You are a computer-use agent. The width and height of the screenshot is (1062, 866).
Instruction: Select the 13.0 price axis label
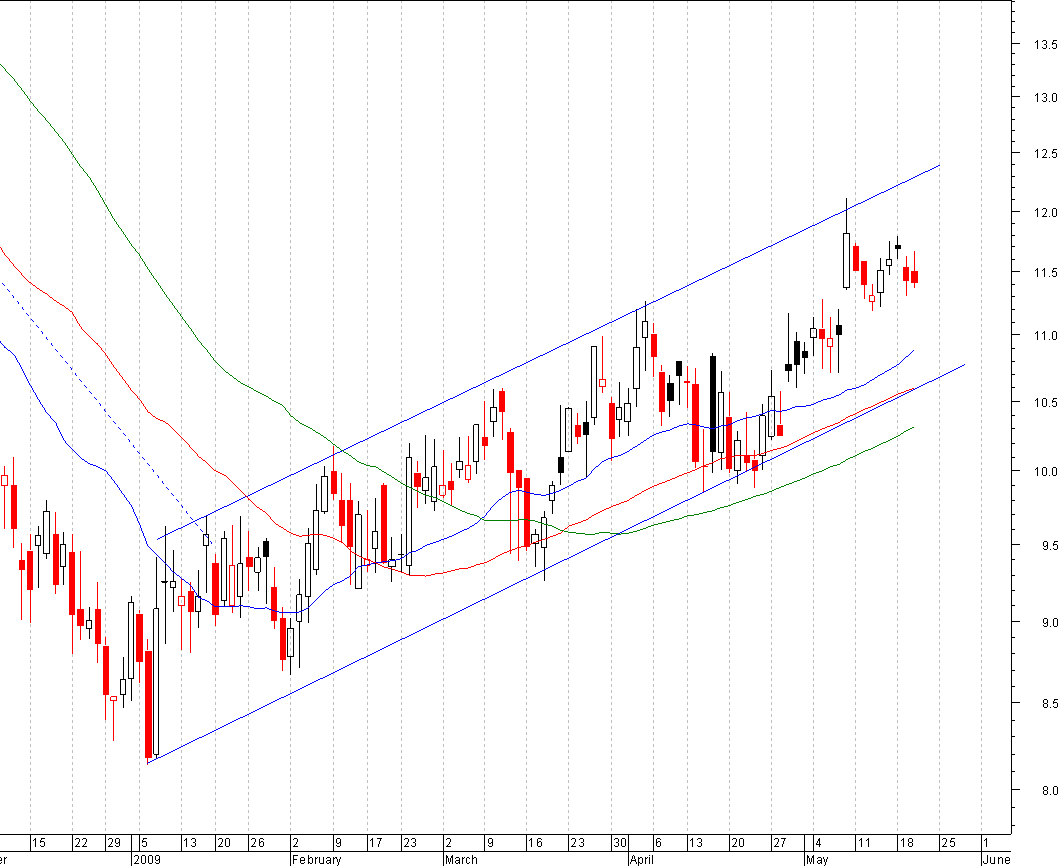point(1045,98)
